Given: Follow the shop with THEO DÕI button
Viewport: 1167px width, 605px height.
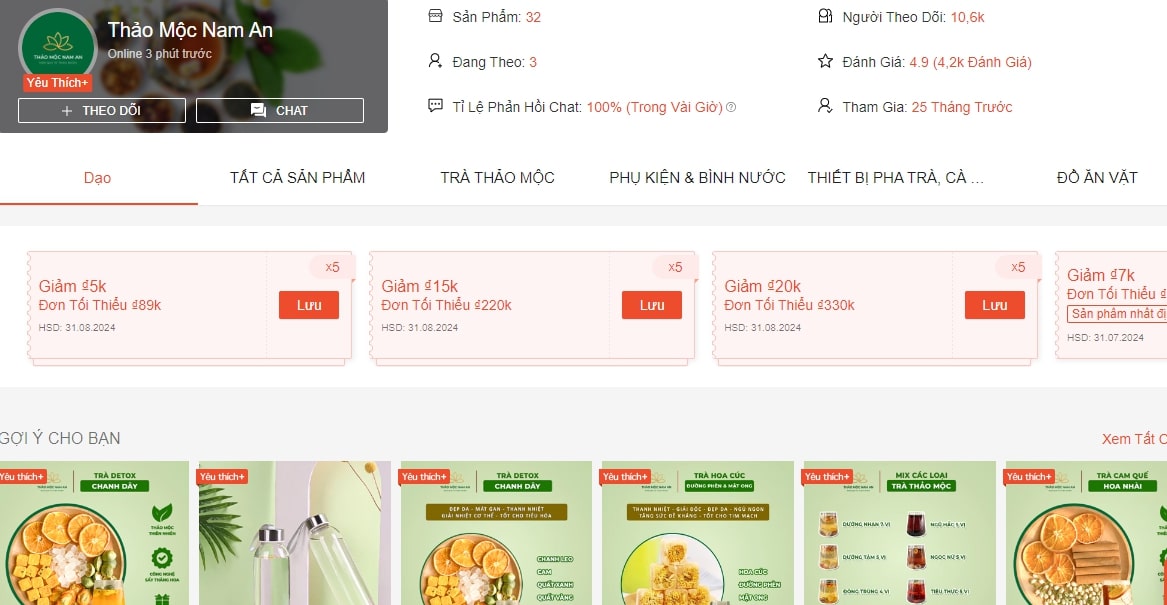Looking at the screenshot, I should point(102,110).
